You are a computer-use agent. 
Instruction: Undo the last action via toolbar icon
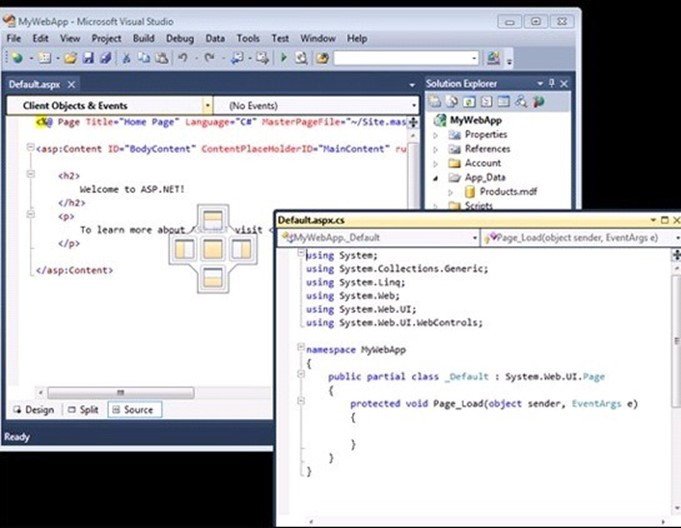pos(183,58)
